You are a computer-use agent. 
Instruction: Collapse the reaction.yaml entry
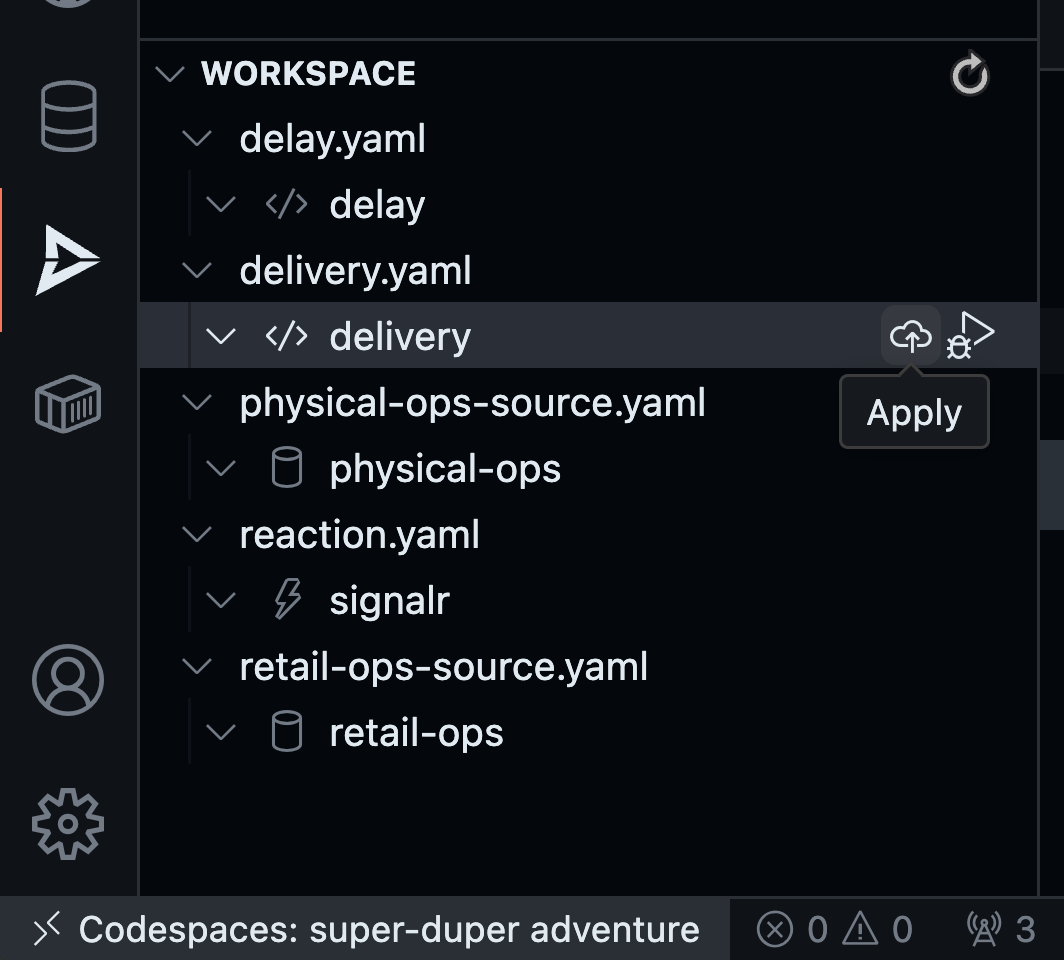pyautogui.click(x=197, y=534)
